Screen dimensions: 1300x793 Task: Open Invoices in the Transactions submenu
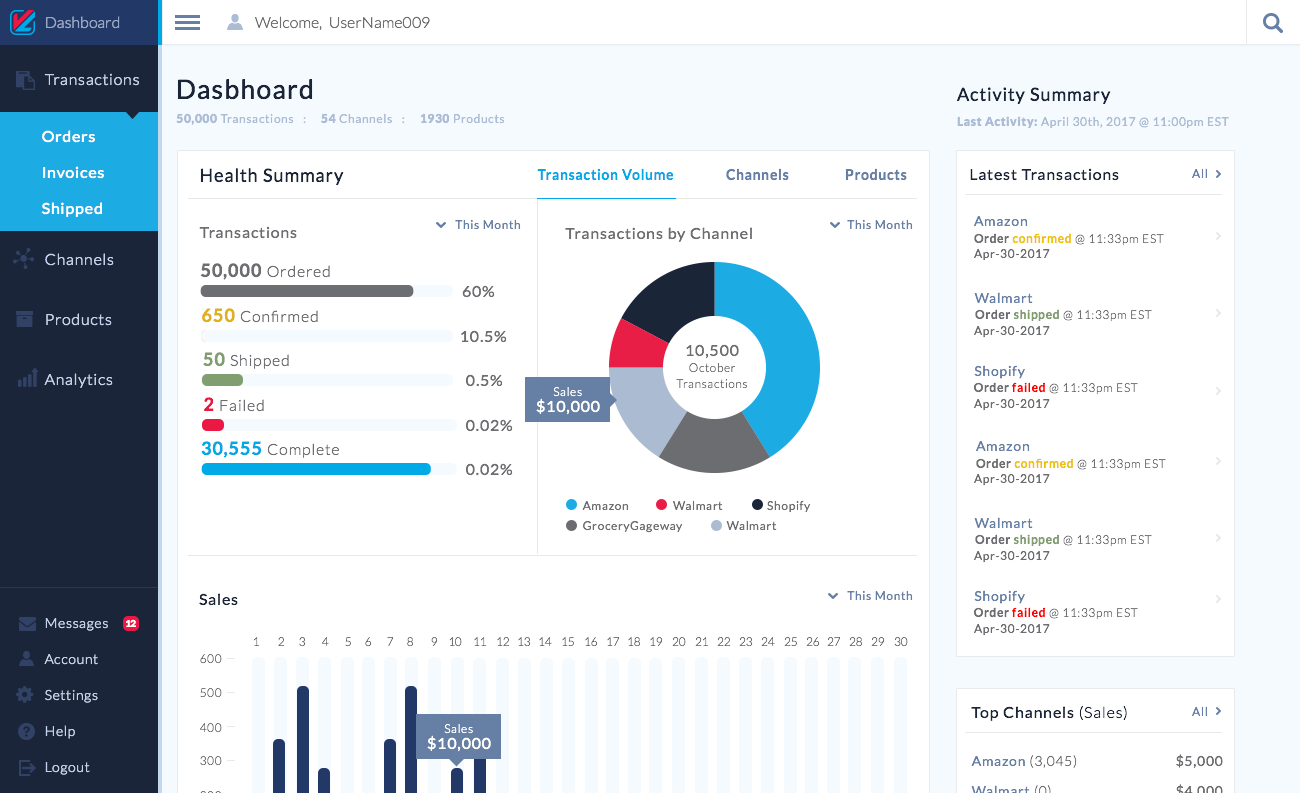click(73, 173)
